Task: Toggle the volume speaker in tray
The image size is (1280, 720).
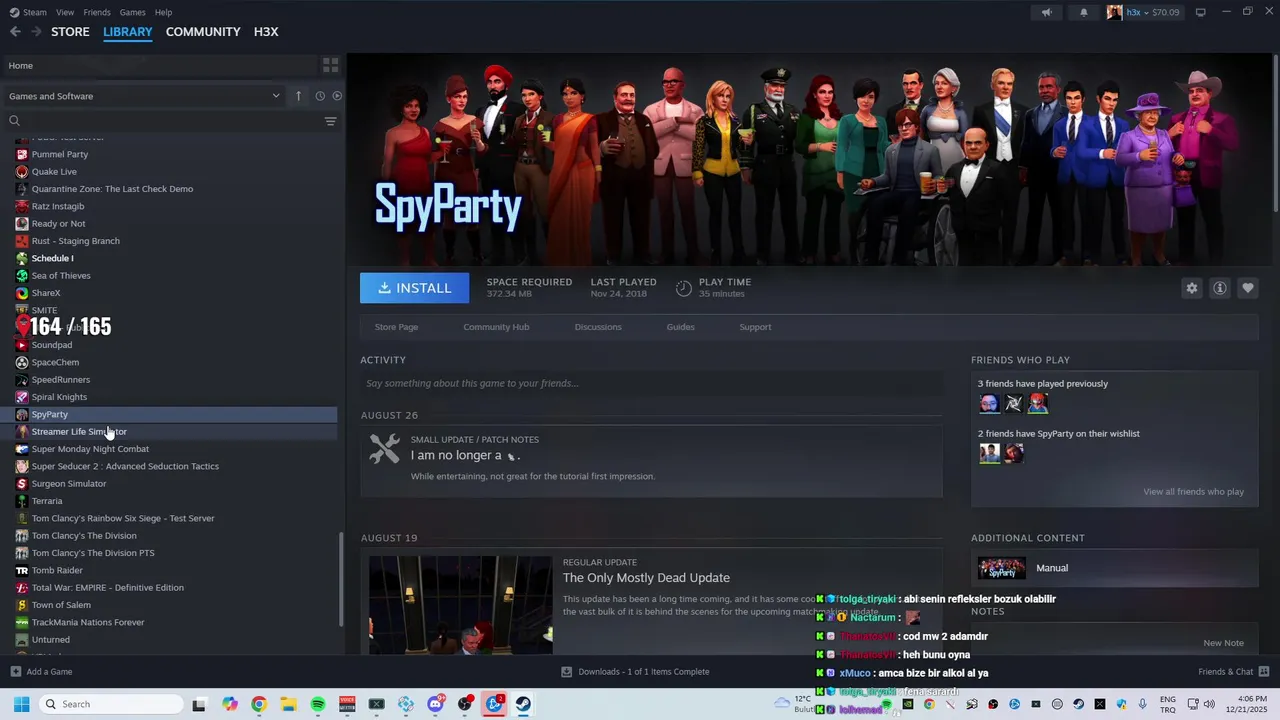Action: 1208,704
